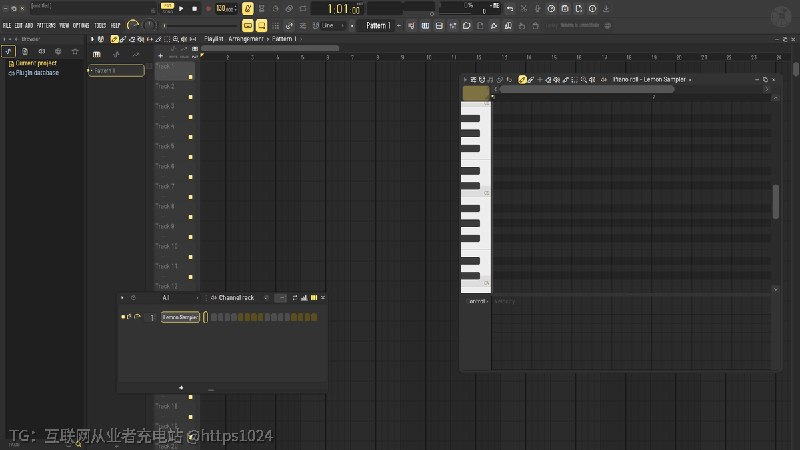Screen dimensions: 800x450
Task: Click the Undo arrow icon
Action: tap(510, 9)
